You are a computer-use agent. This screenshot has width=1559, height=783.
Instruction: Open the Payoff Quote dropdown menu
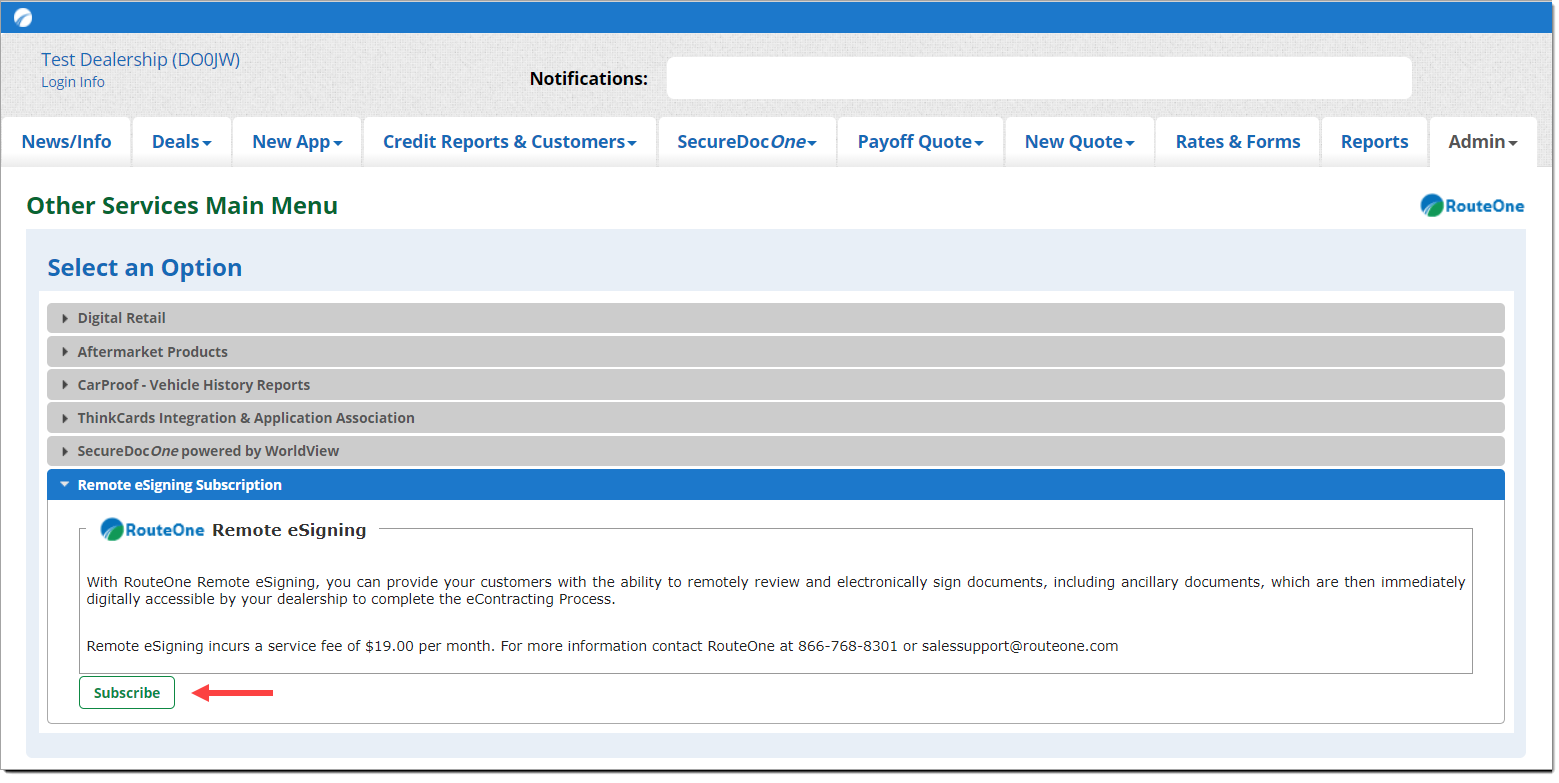[921, 142]
